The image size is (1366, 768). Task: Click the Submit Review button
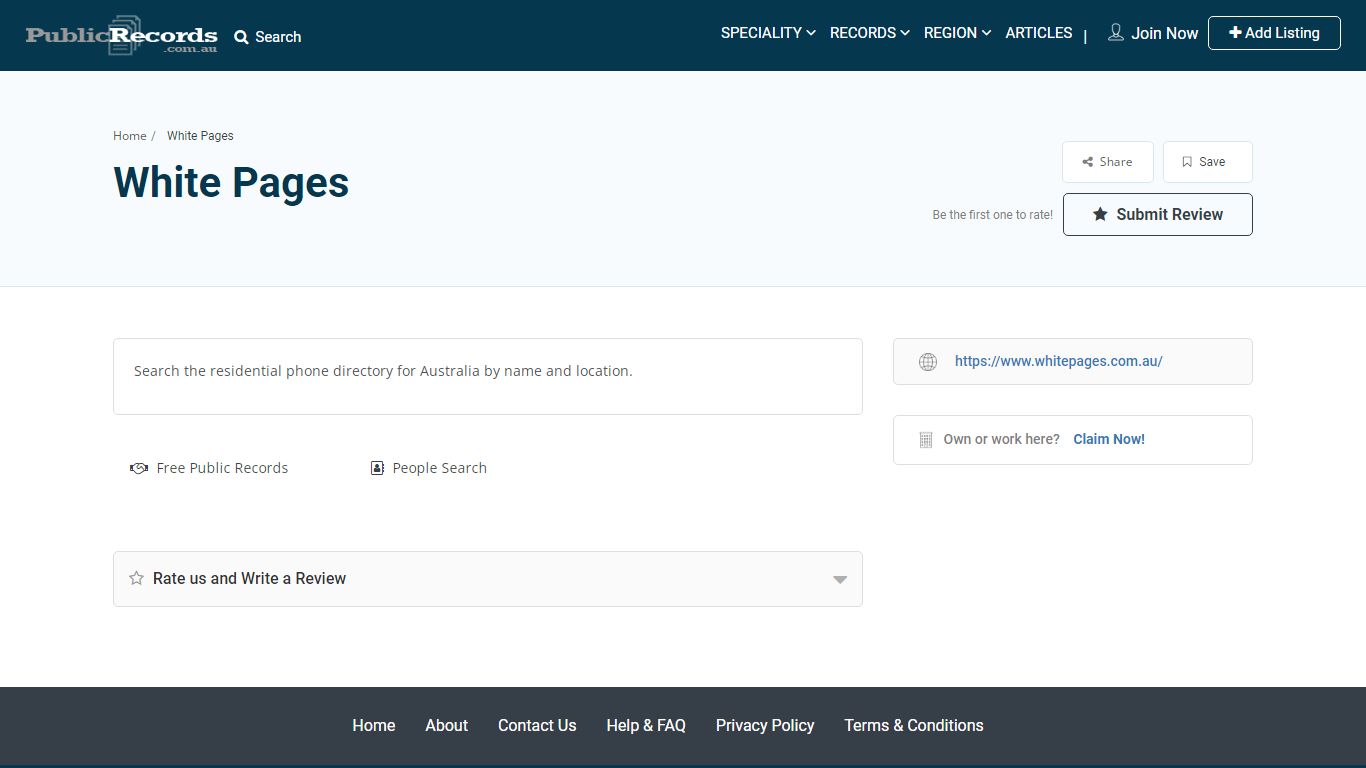(x=1158, y=214)
